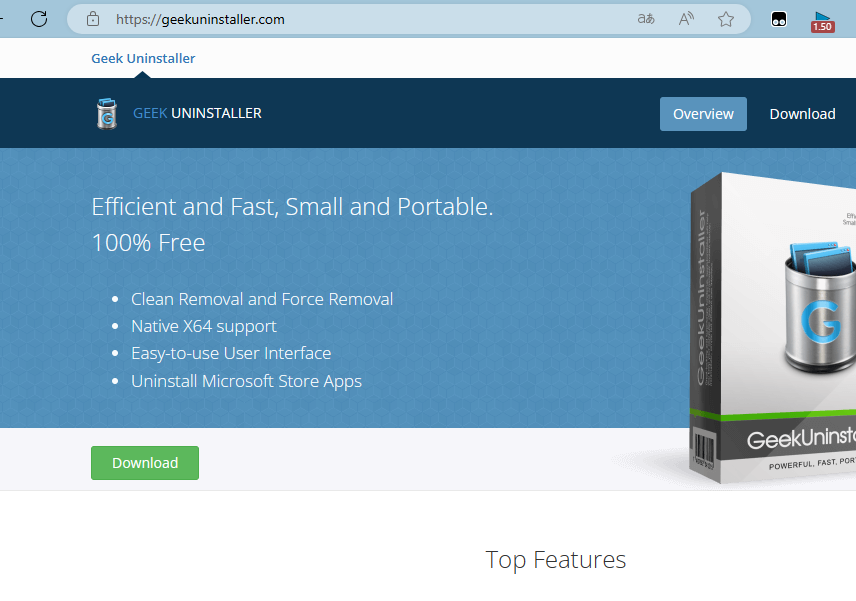Open the Download nav menu item
The width and height of the screenshot is (856, 601).
(x=802, y=114)
